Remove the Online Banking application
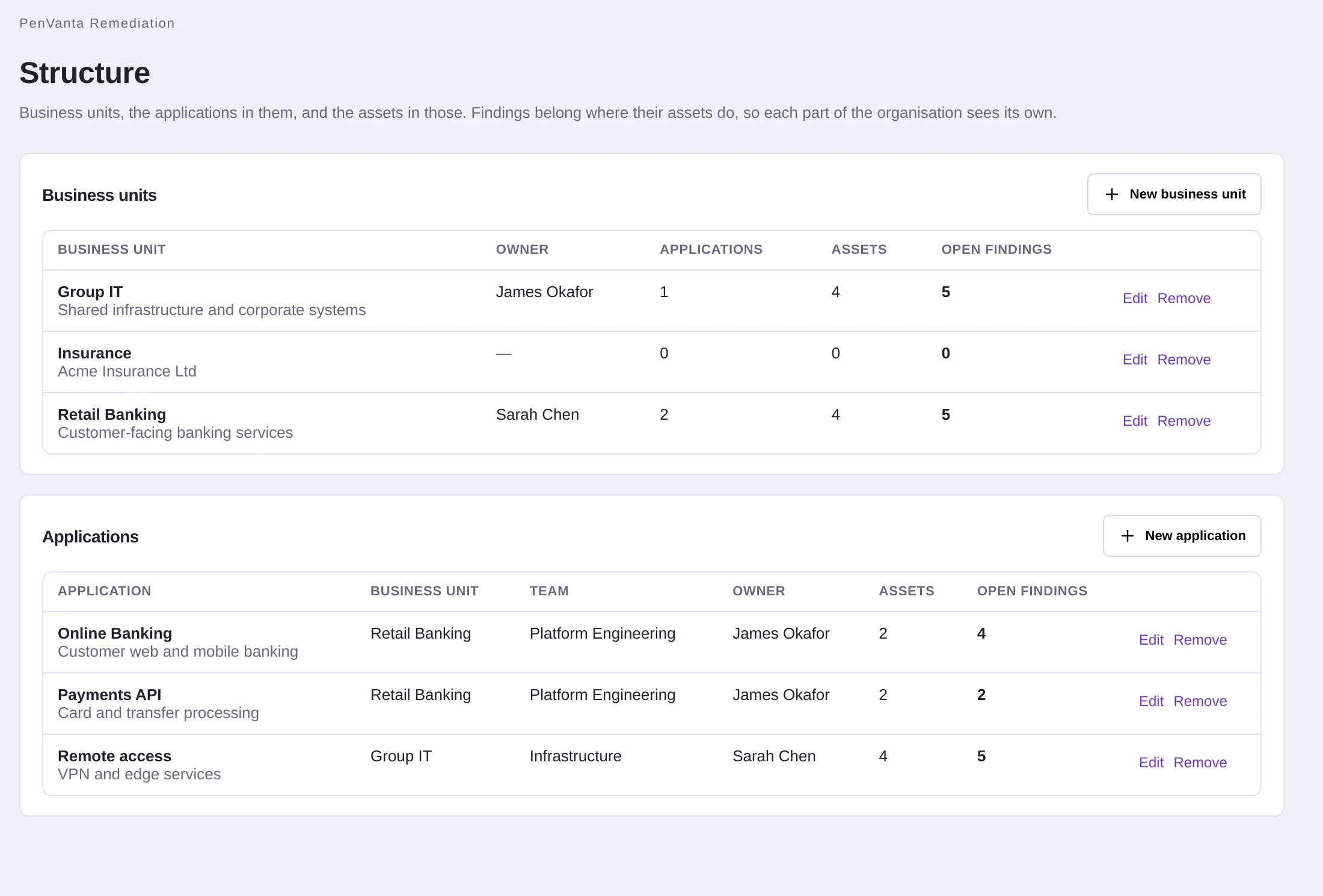The image size is (1323, 896). (1200, 640)
